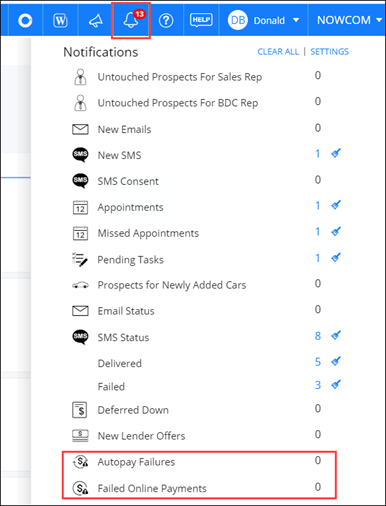Click the circular logo icon in header
This screenshot has width=386, height=506.
25,21
